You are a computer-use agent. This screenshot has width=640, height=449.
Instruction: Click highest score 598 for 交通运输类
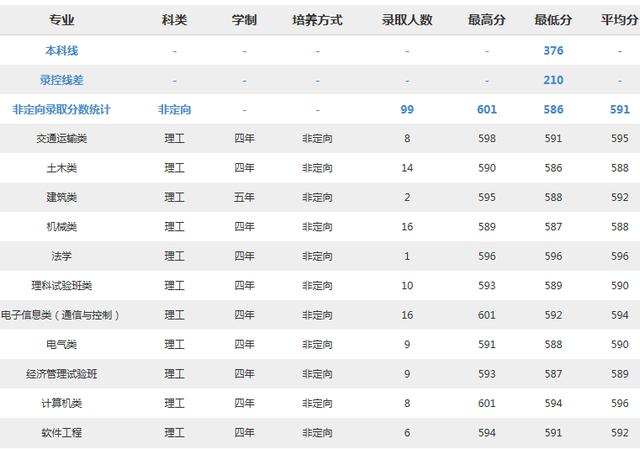487,139
